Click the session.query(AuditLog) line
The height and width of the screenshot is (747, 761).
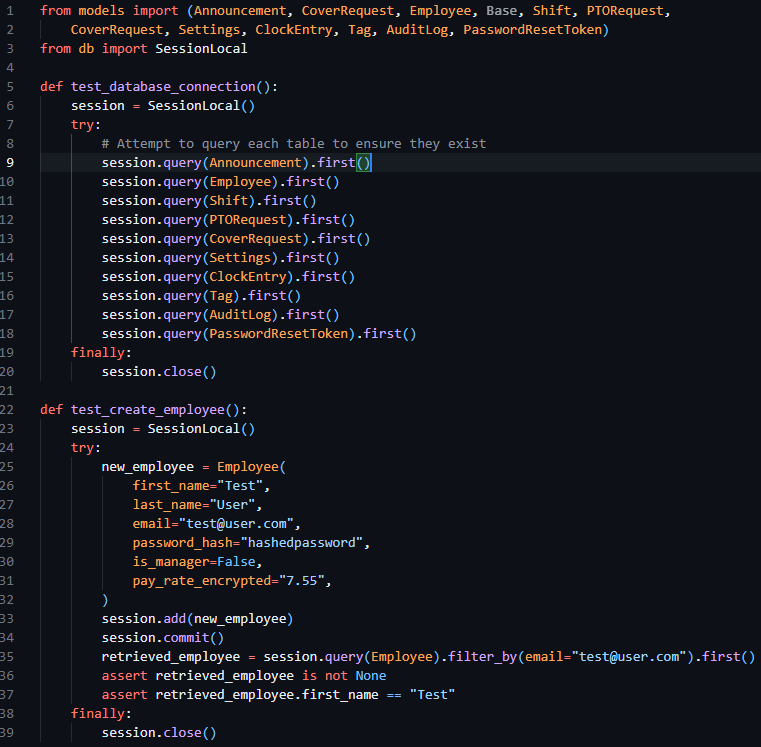(220, 314)
